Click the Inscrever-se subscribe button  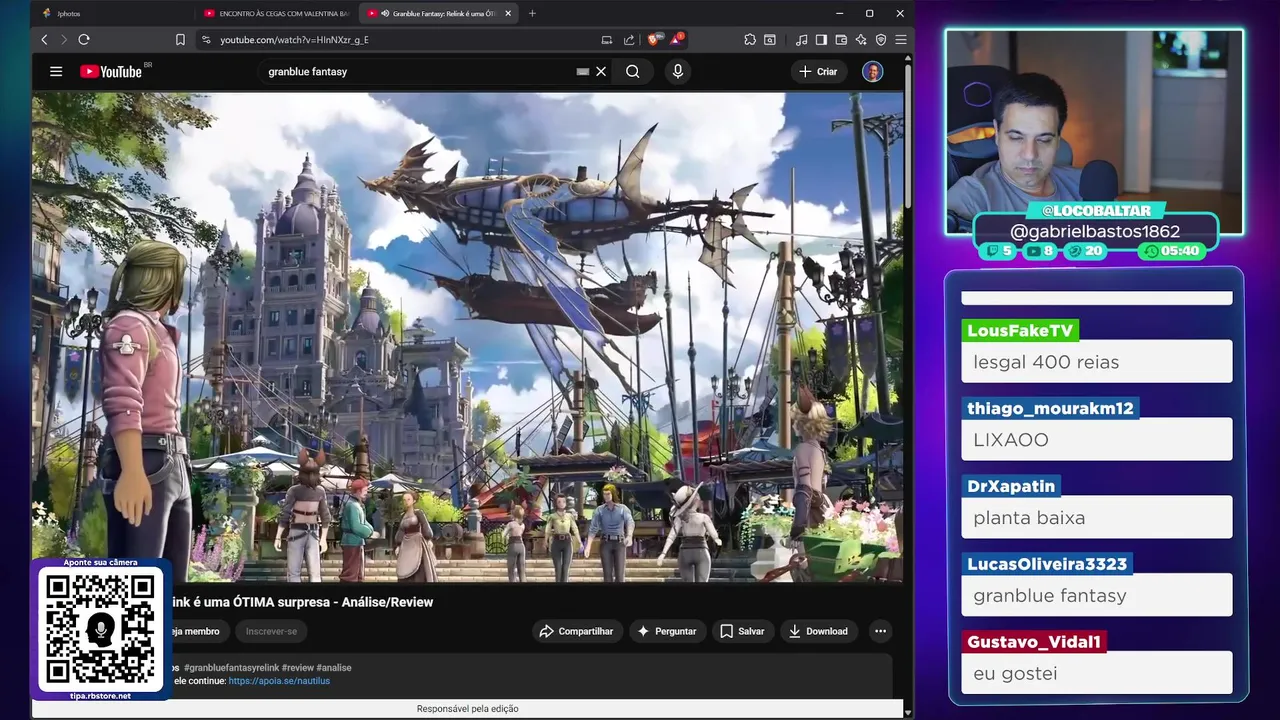[x=271, y=631]
